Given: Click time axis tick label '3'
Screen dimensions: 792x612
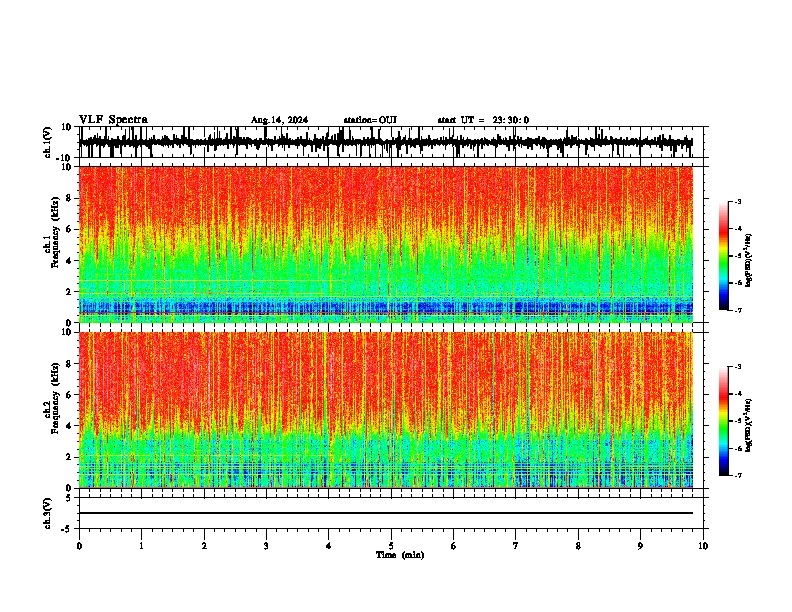Looking at the screenshot, I should pyautogui.click(x=266, y=546).
